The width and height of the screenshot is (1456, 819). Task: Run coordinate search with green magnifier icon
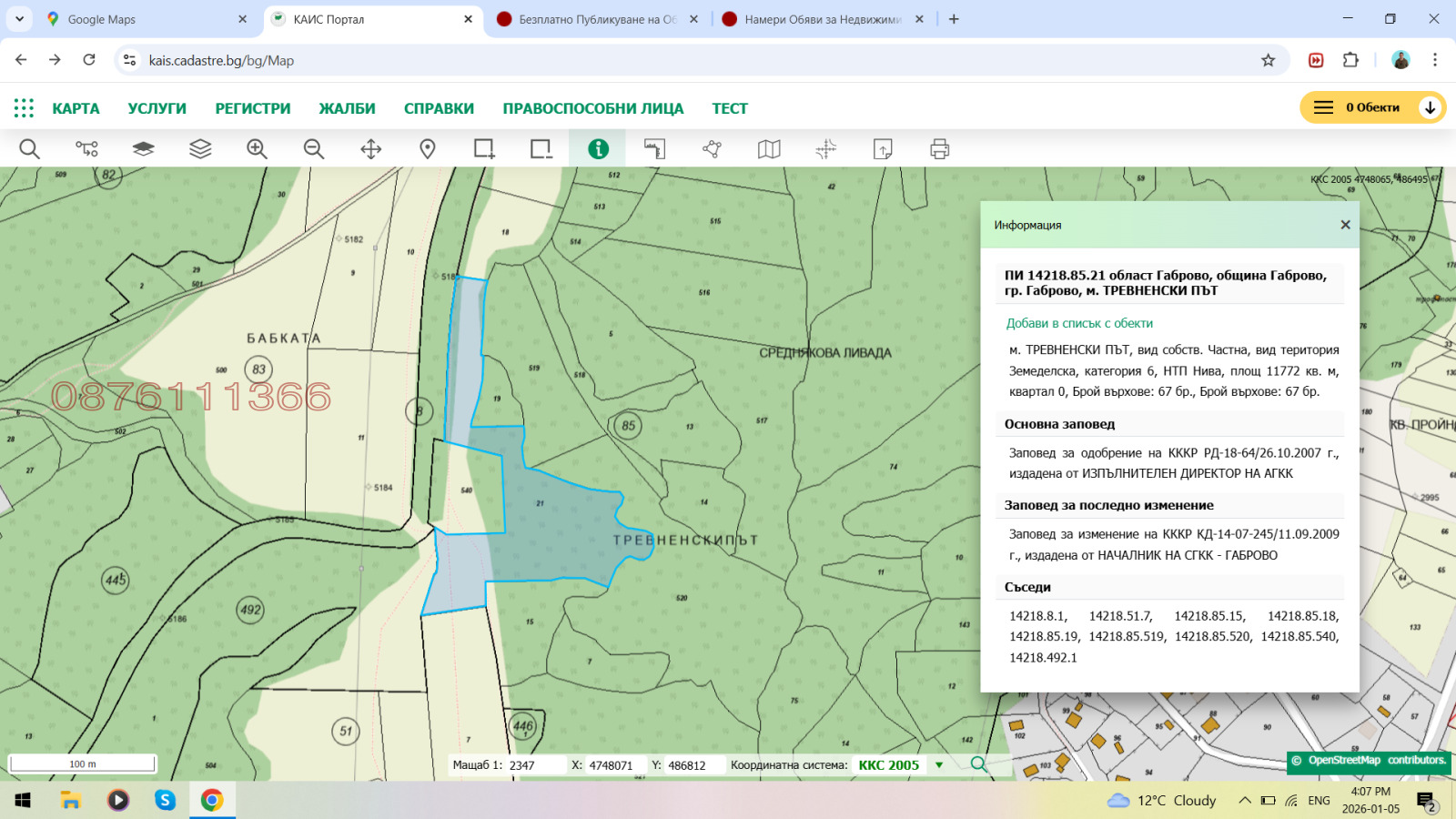pyautogui.click(x=978, y=764)
